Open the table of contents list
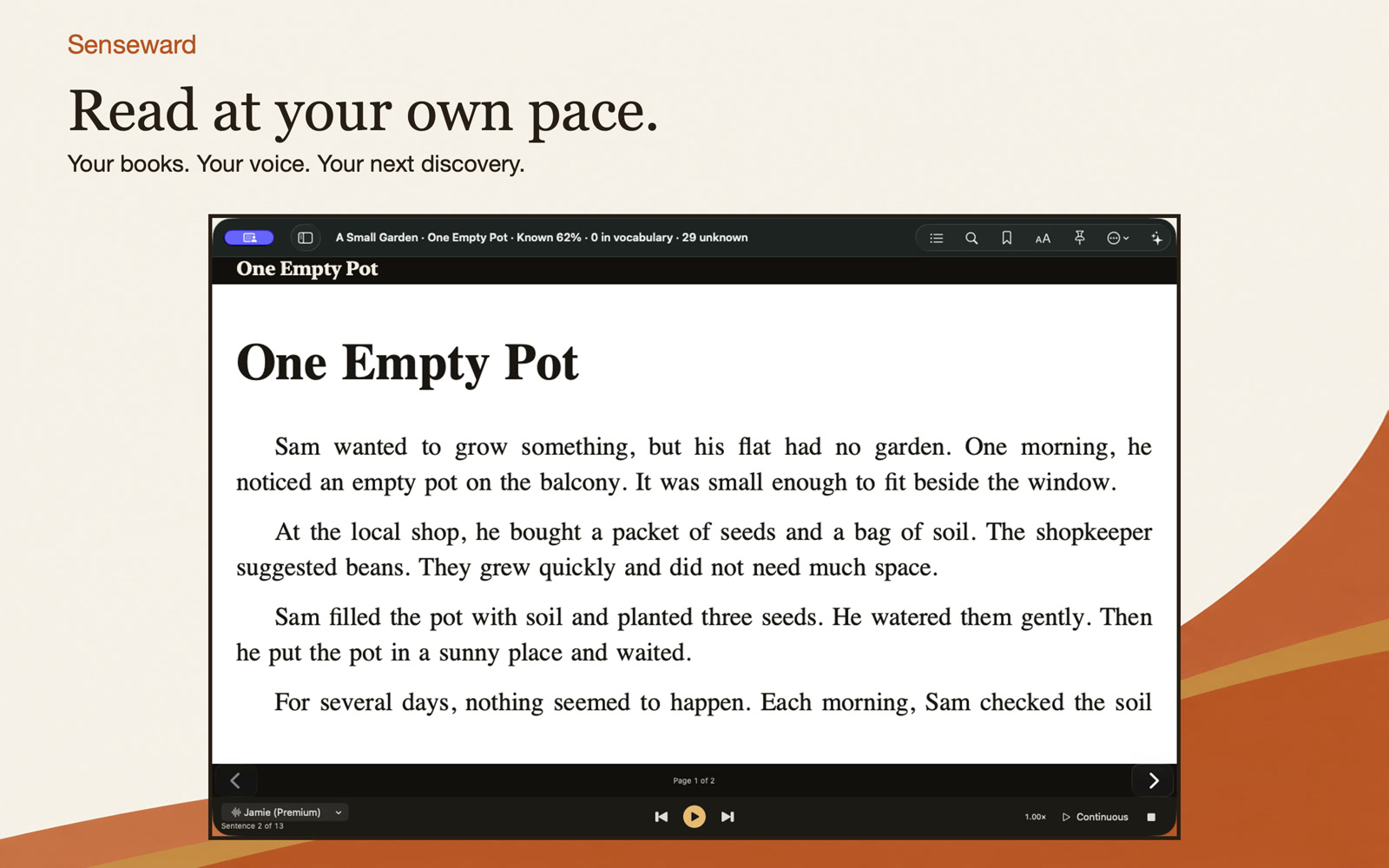Viewport: 1389px width, 868px height. [936, 238]
